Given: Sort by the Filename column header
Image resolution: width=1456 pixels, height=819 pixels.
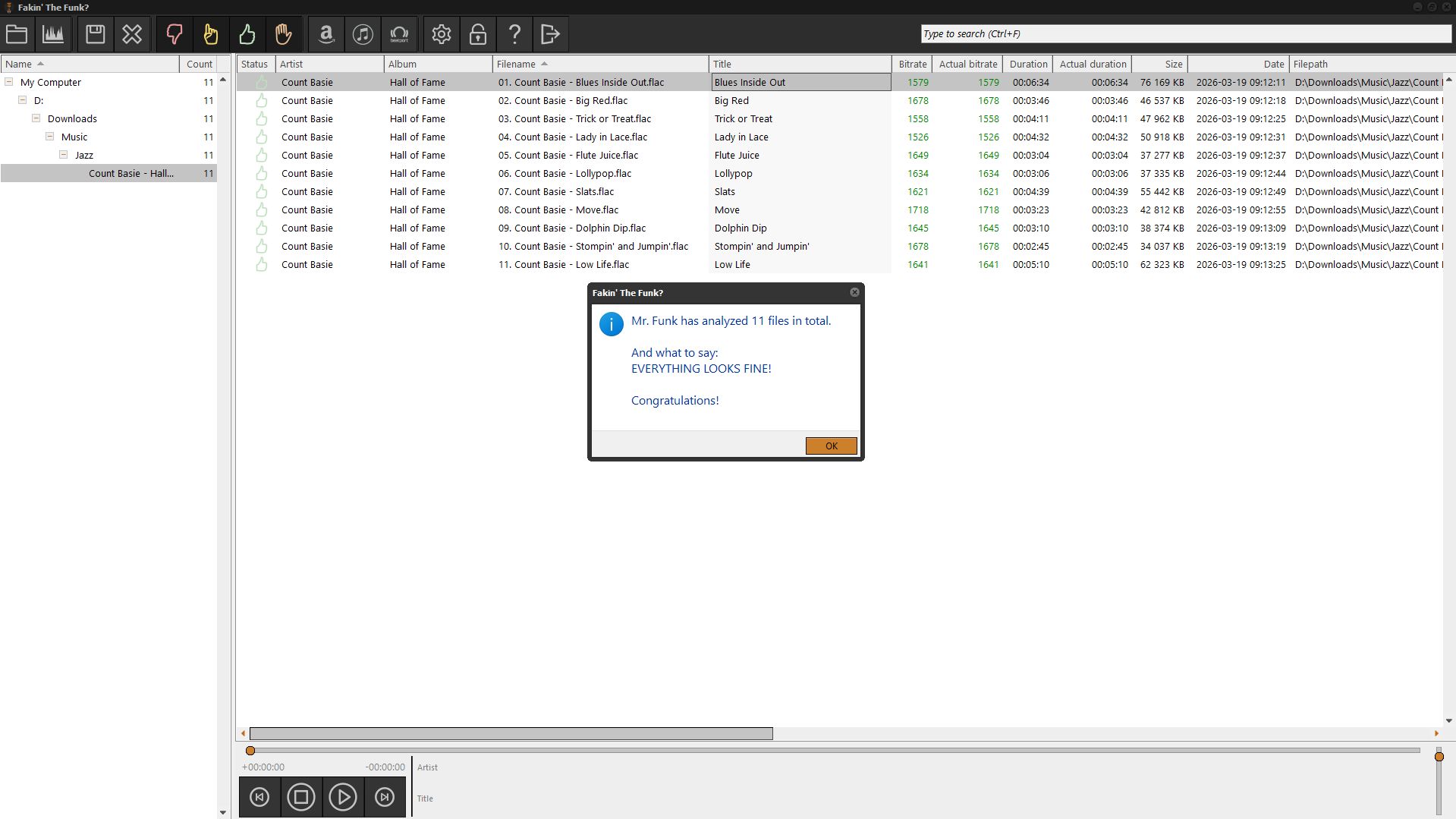Looking at the screenshot, I should click(x=516, y=65).
